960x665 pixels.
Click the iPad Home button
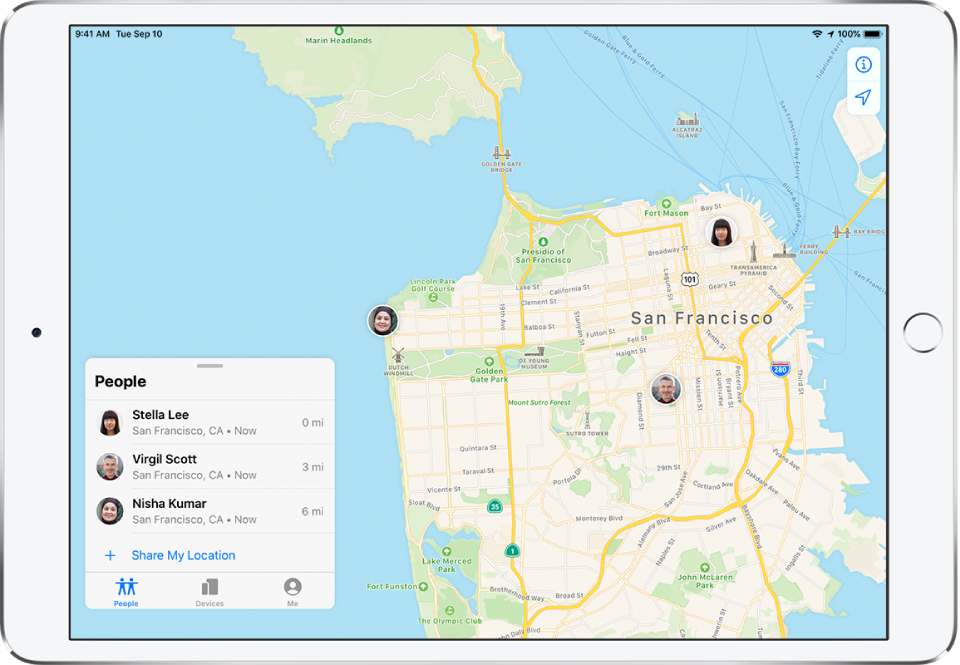tap(923, 332)
